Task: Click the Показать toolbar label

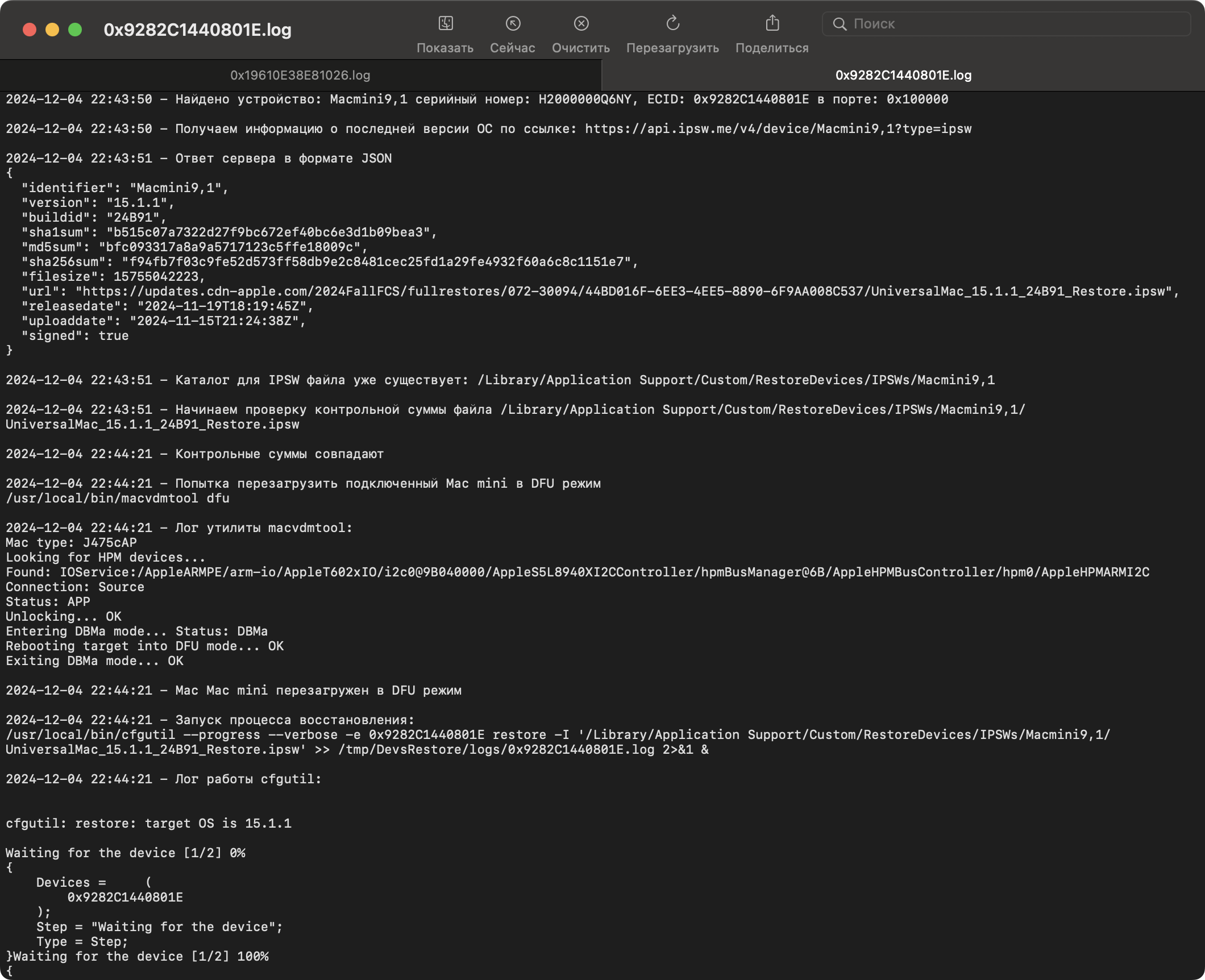Action: (445, 48)
